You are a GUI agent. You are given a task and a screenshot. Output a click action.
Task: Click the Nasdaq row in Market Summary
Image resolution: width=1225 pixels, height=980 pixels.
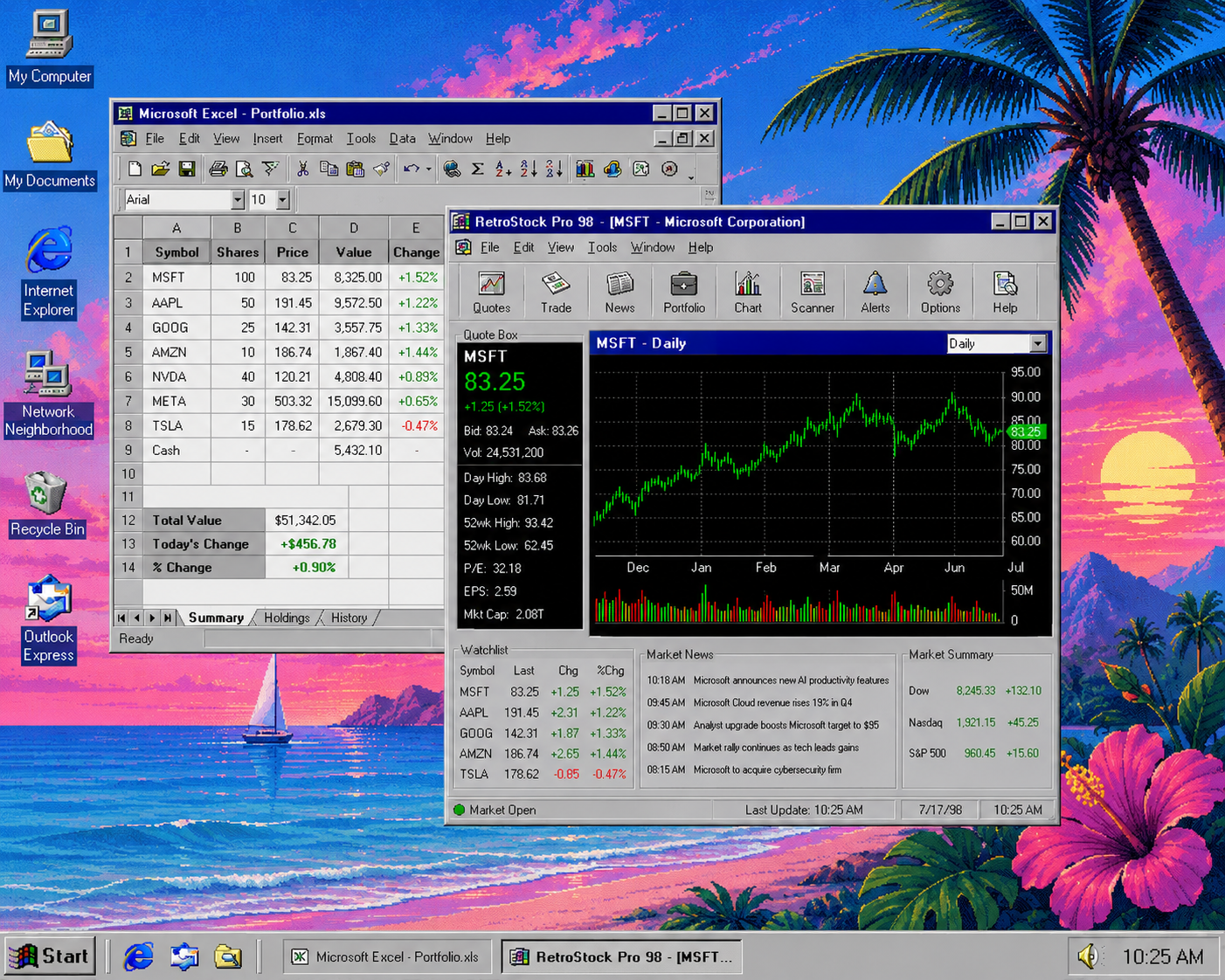pyautogui.click(x=973, y=723)
